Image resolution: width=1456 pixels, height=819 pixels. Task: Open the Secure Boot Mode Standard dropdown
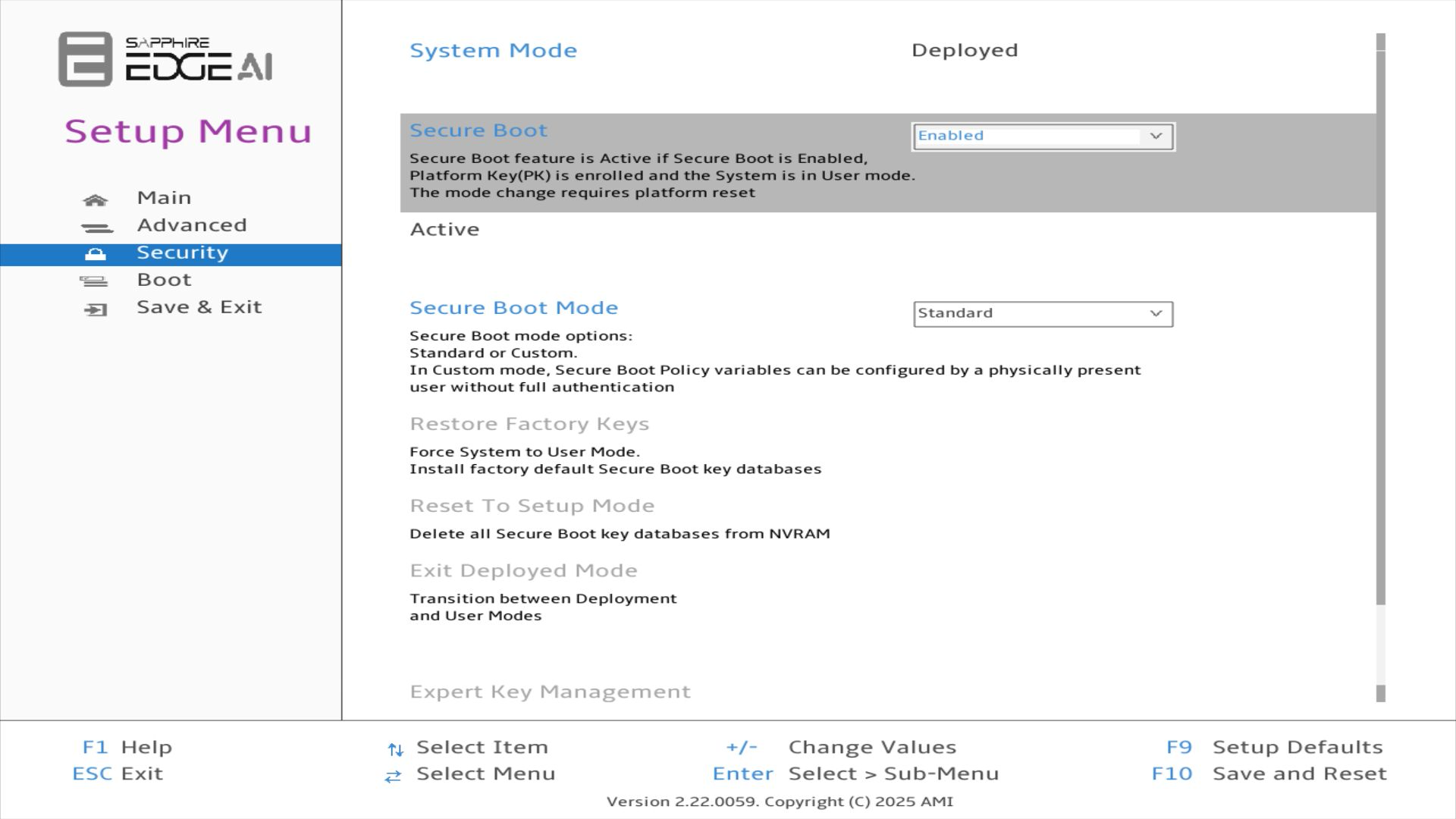pos(1042,314)
